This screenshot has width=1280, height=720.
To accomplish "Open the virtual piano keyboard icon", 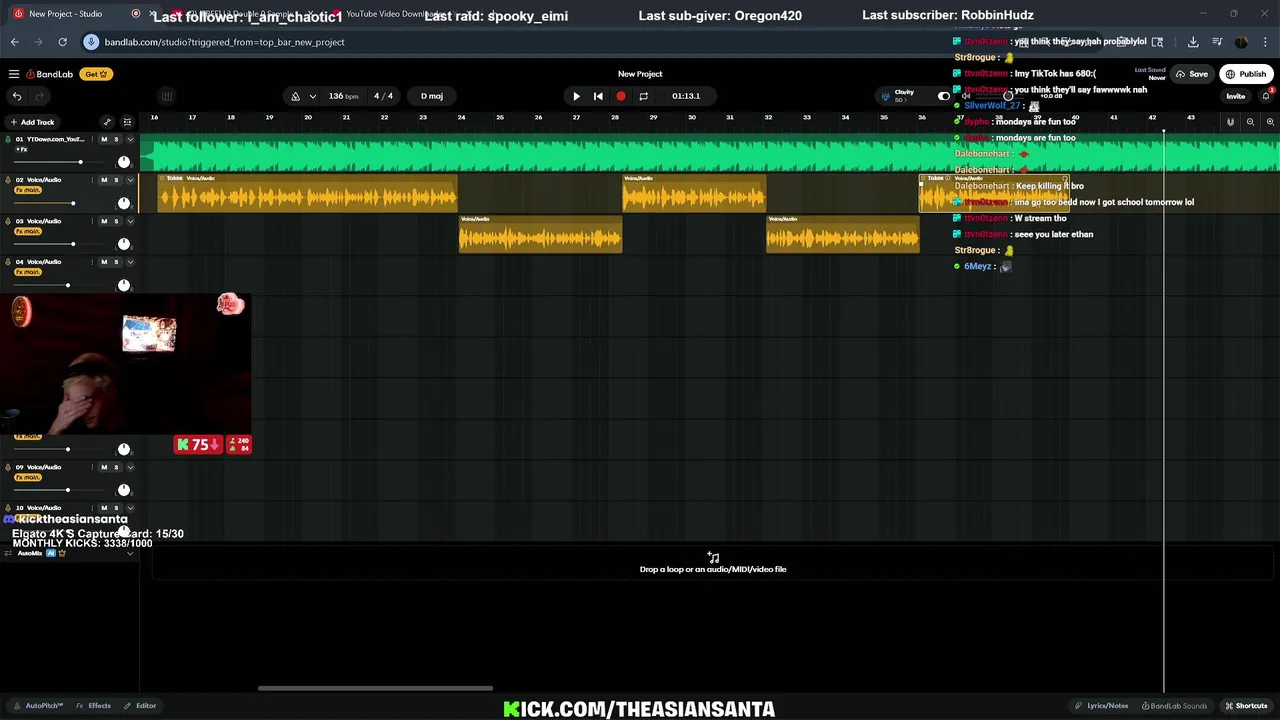I will 167,96.
